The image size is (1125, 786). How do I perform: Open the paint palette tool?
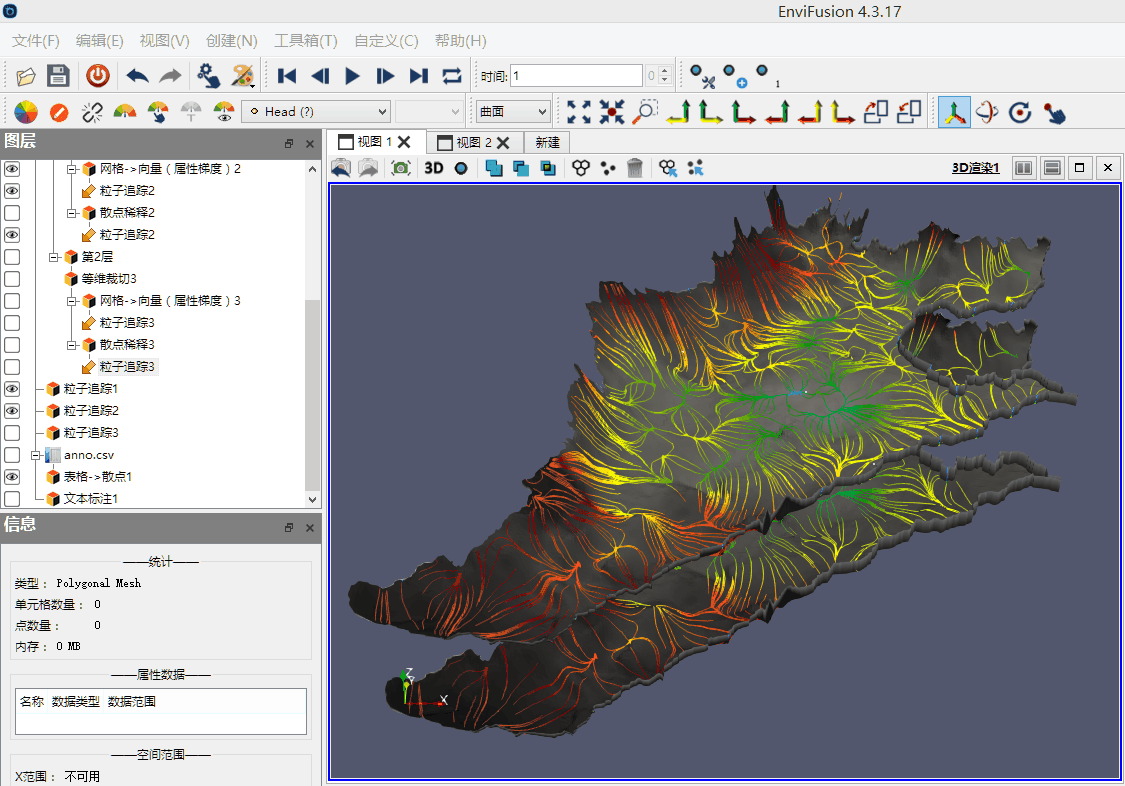(243, 76)
